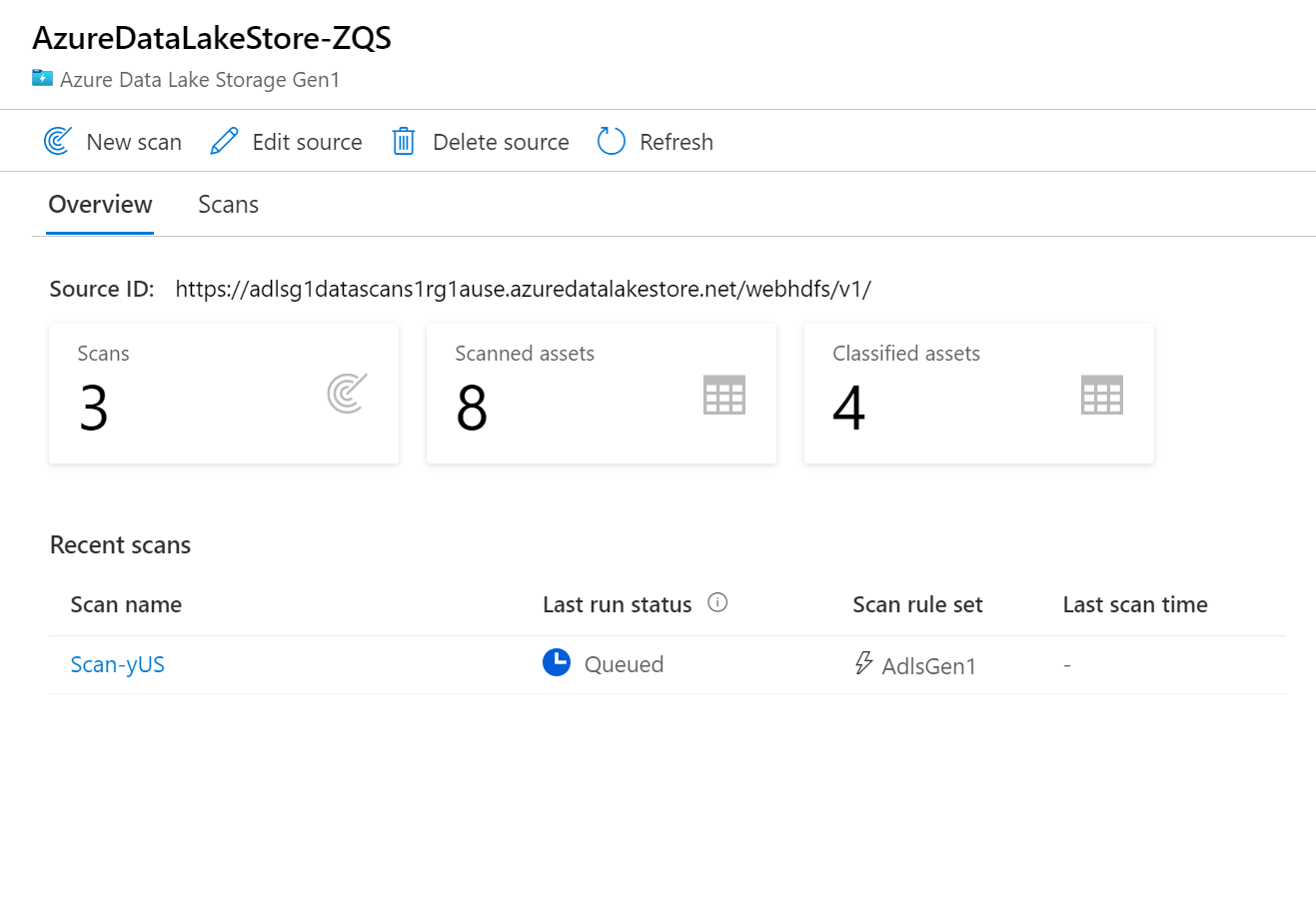This screenshot has height=909, width=1316.
Task: Click the Recent scans heading
Action: (x=120, y=544)
